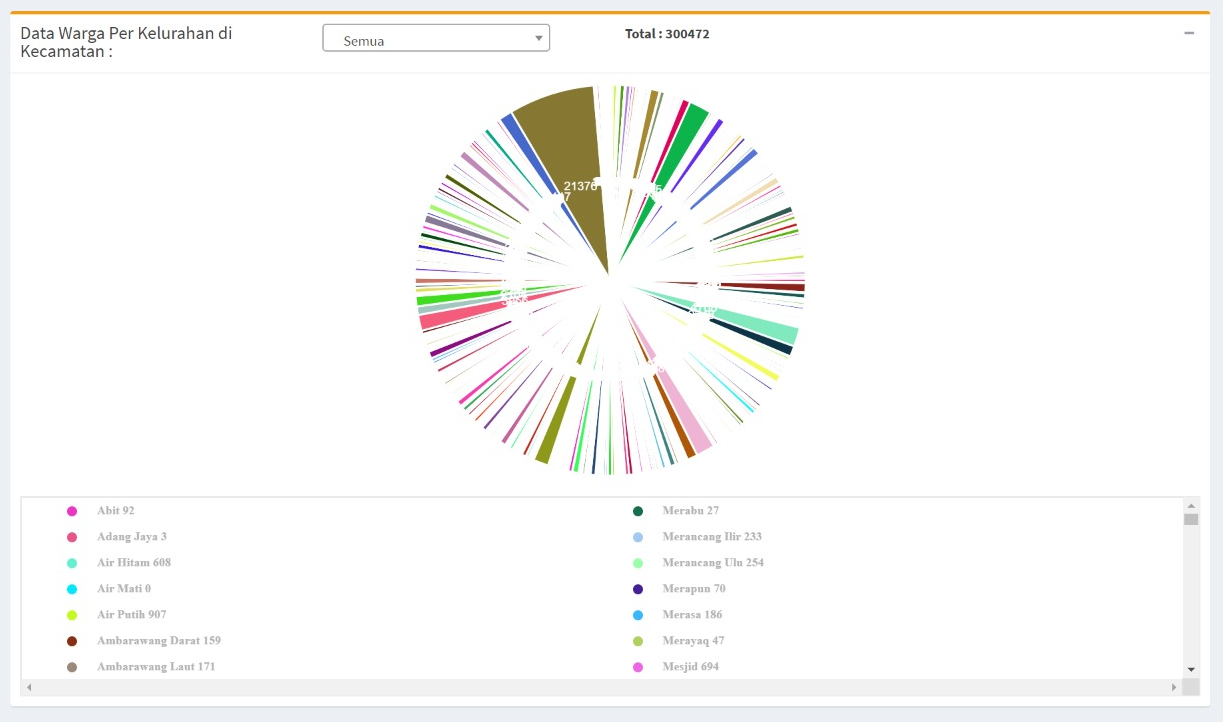The image size is (1223, 722).
Task: Click the Merasa 186 legend dot
Action: [x=638, y=615]
